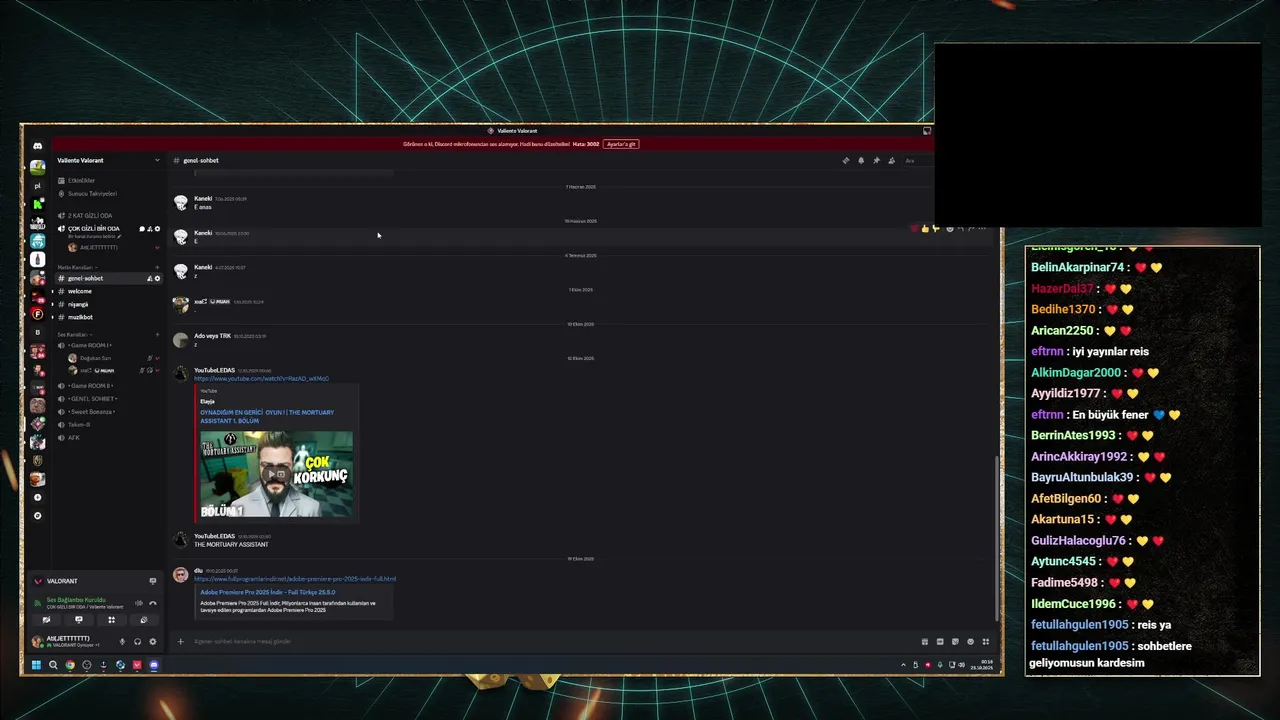1280x720 pixels.
Task: Open the YouTube watch link
Action: pos(261,379)
